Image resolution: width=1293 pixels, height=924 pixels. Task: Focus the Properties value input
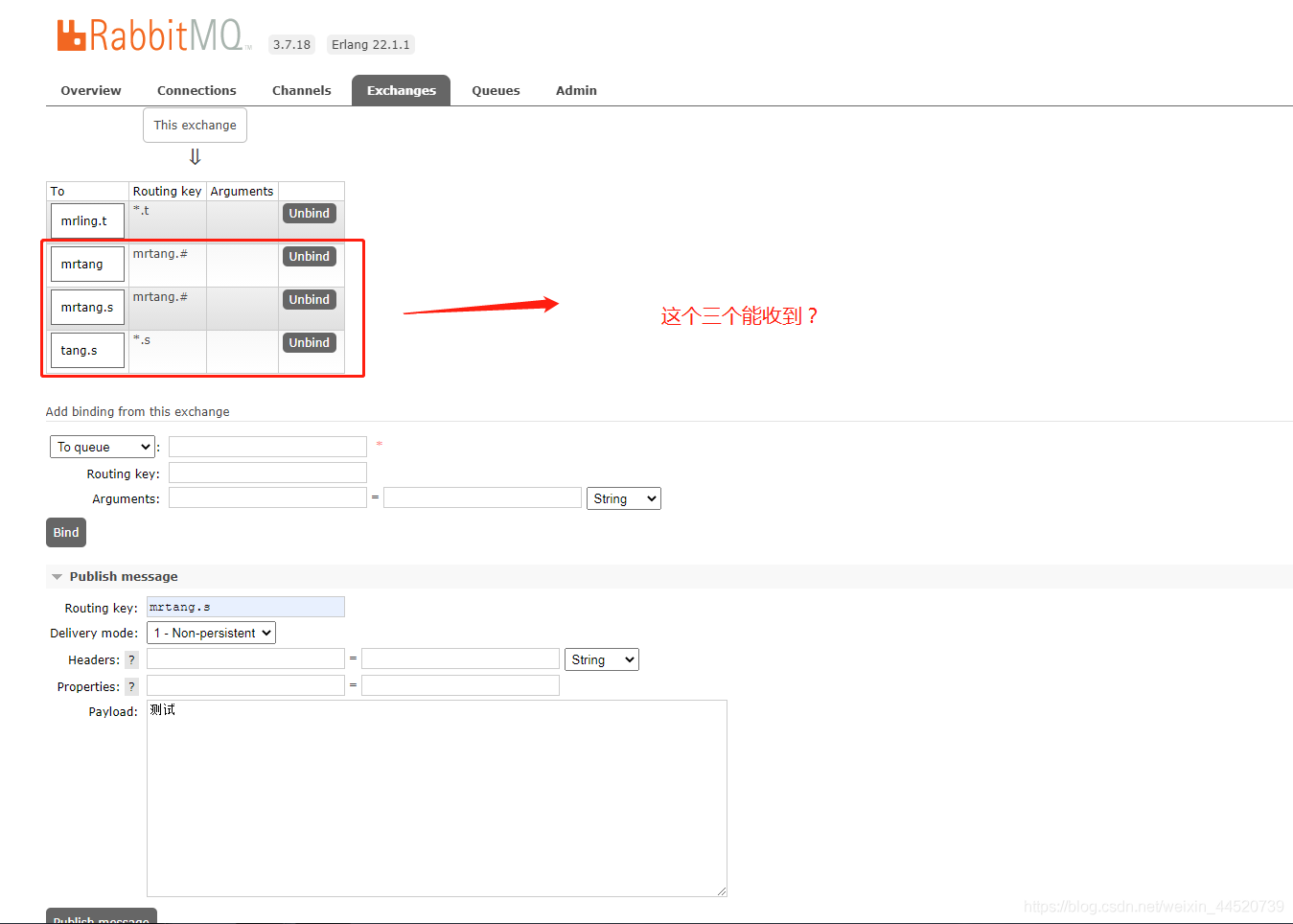[460, 685]
